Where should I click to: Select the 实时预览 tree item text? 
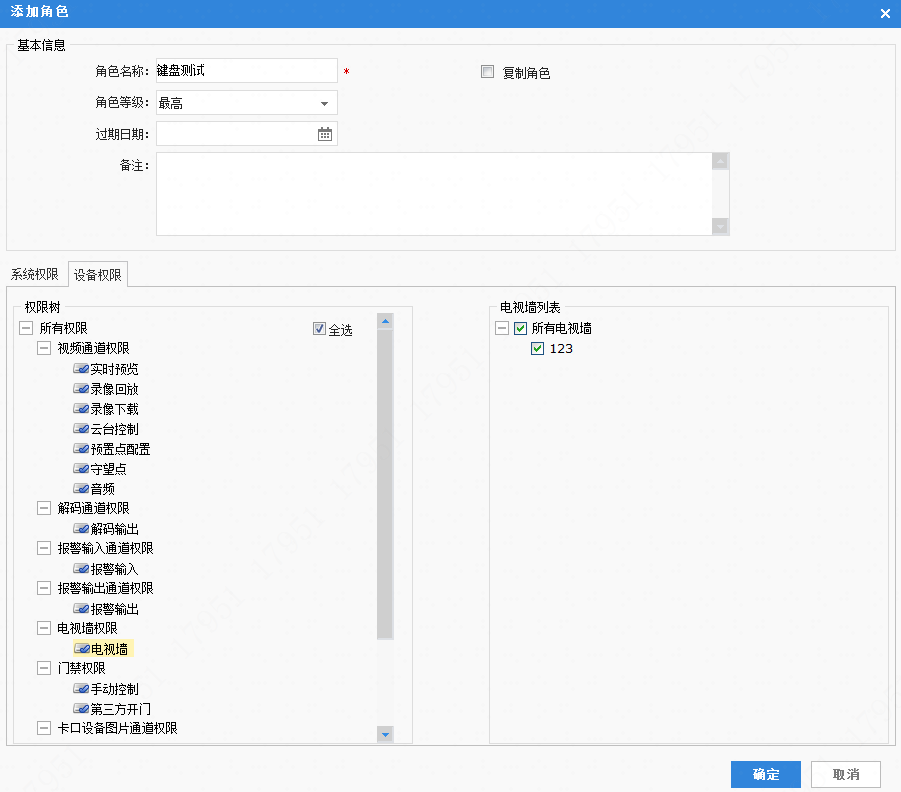[114, 369]
